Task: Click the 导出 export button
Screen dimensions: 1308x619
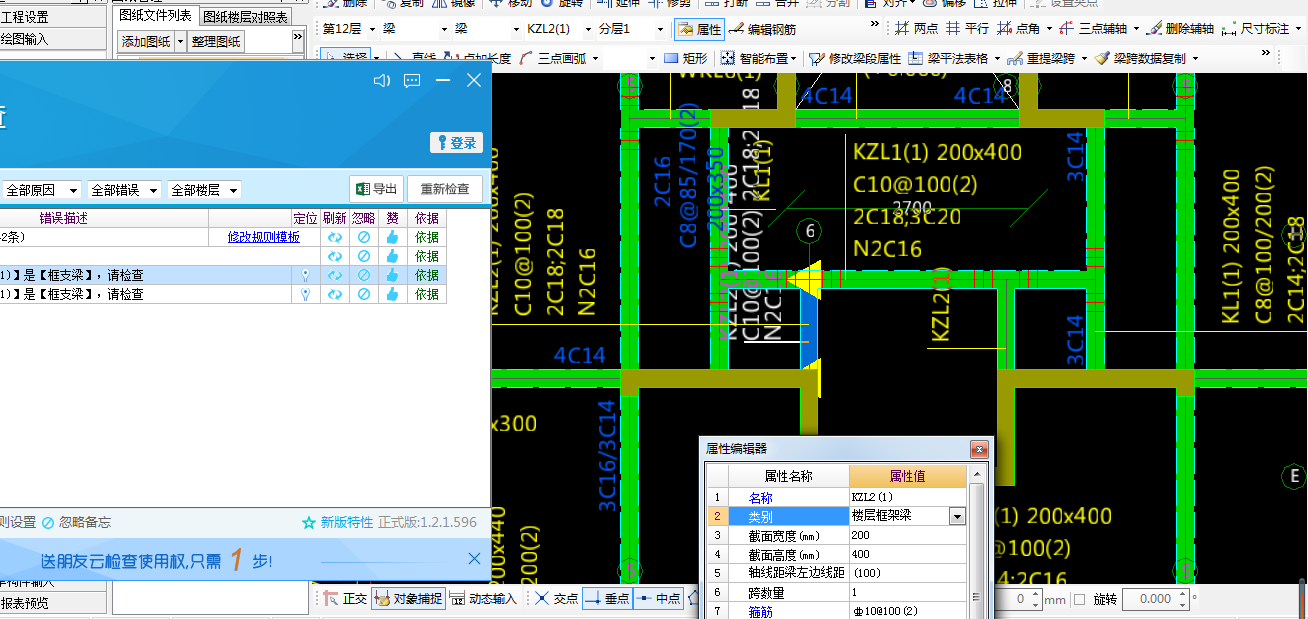Action: 377,189
